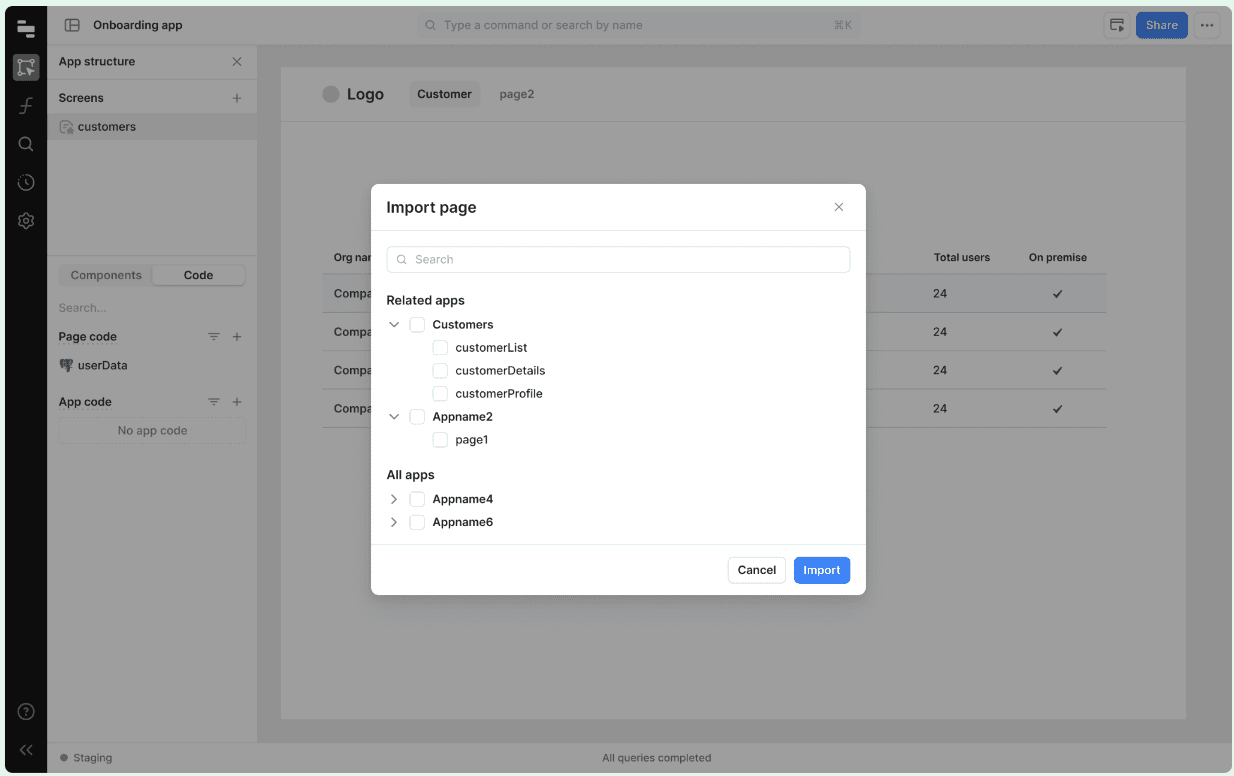The image size is (1234, 776).
Task: Open the preview app icon in header
Action: pos(1117,24)
